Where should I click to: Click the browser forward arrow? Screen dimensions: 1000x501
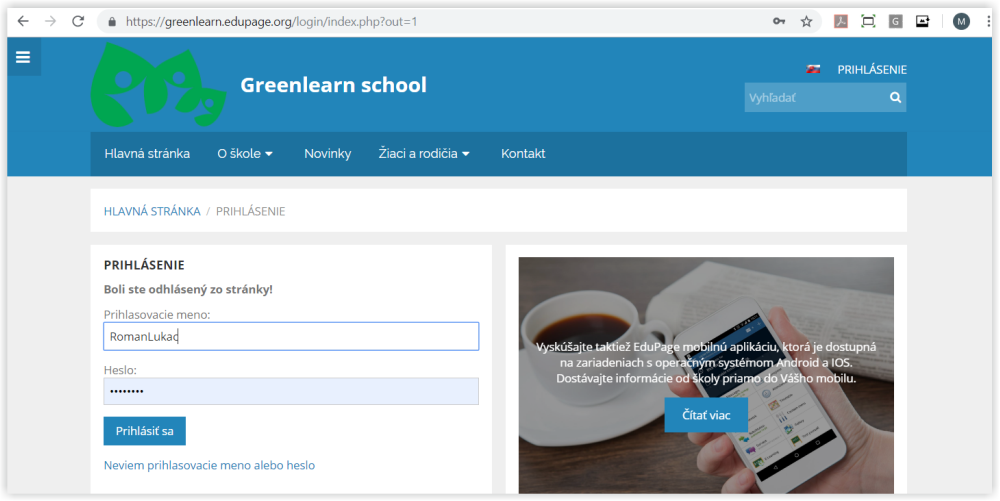click(x=50, y=21)
